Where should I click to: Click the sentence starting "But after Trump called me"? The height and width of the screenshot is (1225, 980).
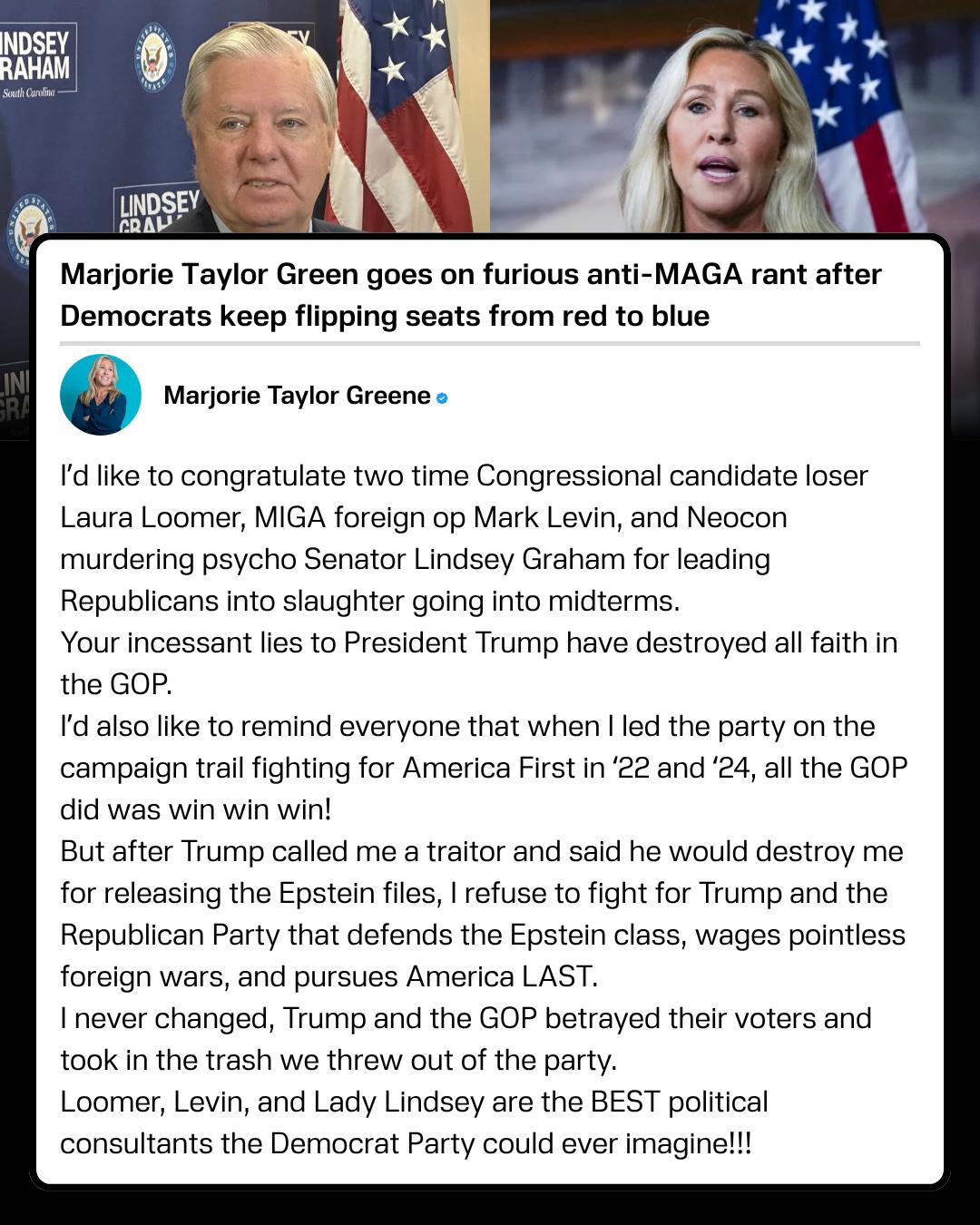483,914
